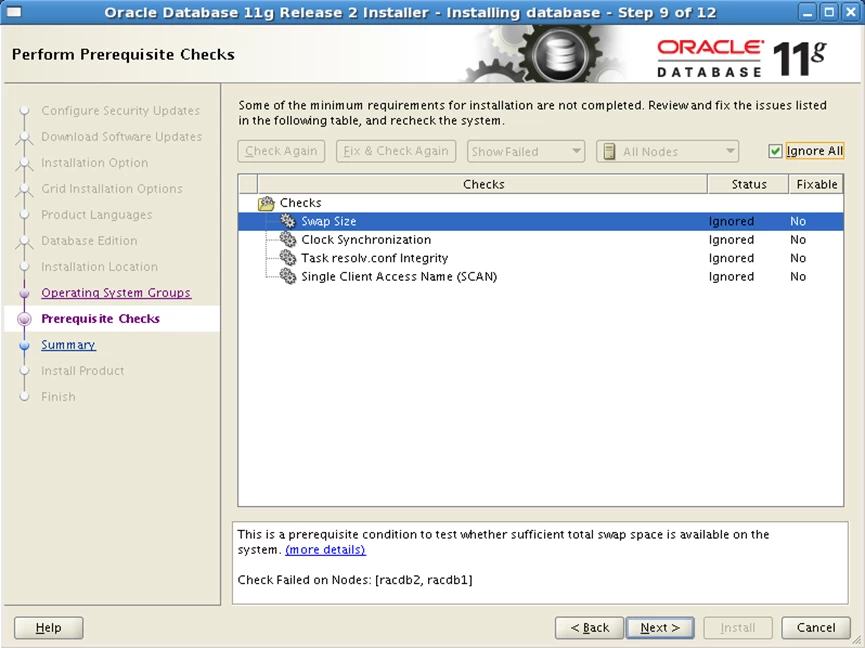Click the Fixable "No" value for the SCAN check
The width and height of the screenshot is (865, 648).
click(798, 277)
